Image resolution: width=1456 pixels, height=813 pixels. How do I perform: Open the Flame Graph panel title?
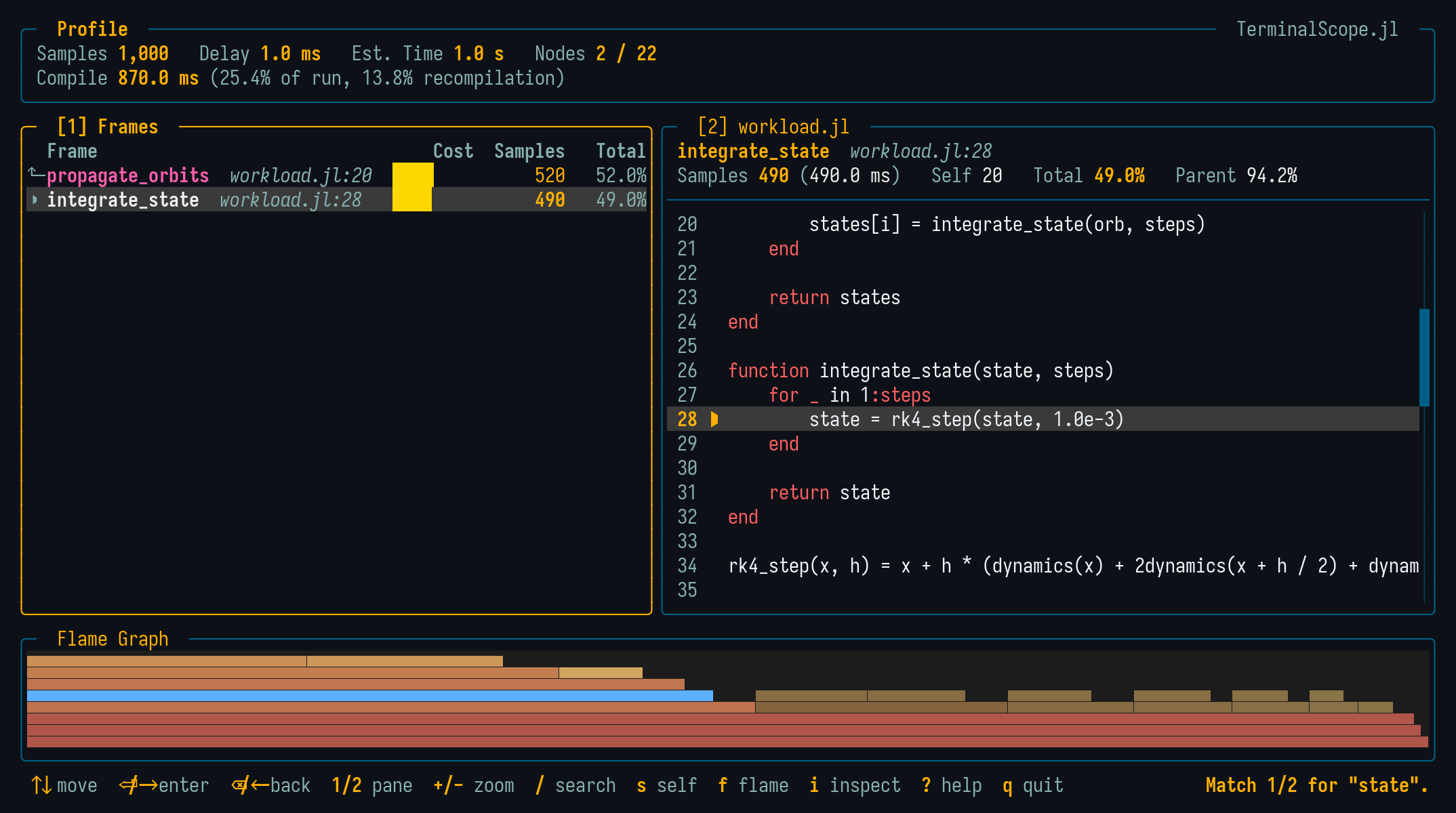[x=113, y=639]
